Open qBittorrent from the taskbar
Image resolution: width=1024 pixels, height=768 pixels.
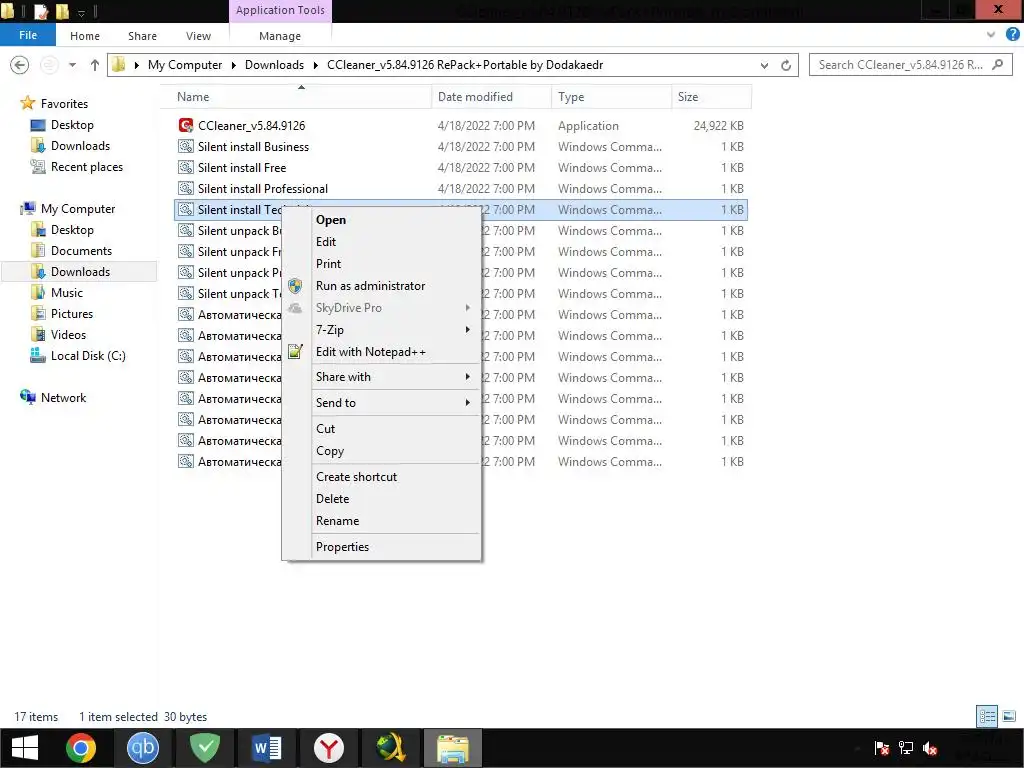coord(143,748)
